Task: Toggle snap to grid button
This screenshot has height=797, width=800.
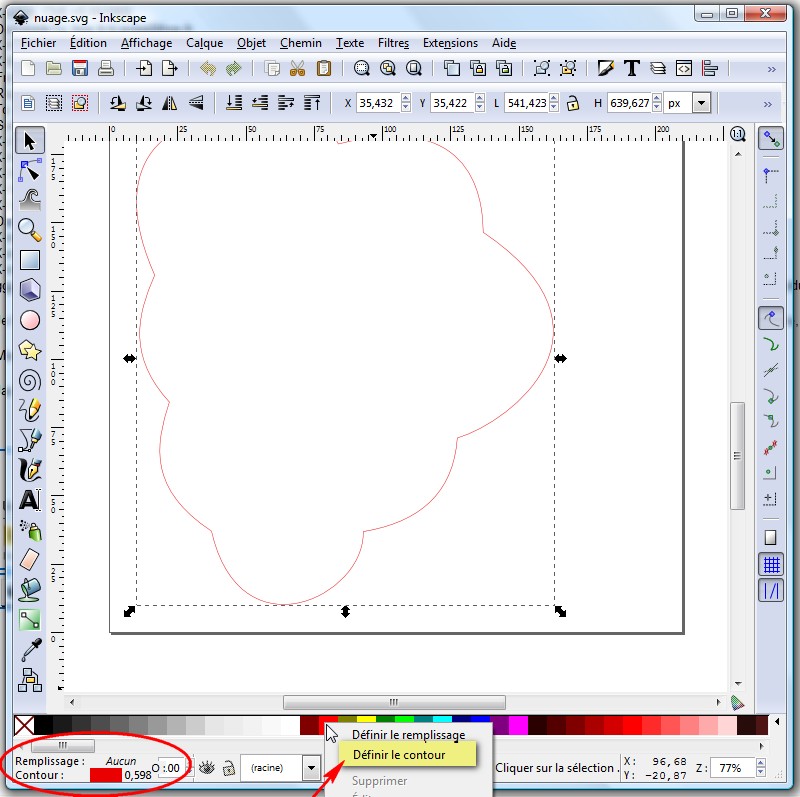Action: pyautogui.click(x=770, y=564)
